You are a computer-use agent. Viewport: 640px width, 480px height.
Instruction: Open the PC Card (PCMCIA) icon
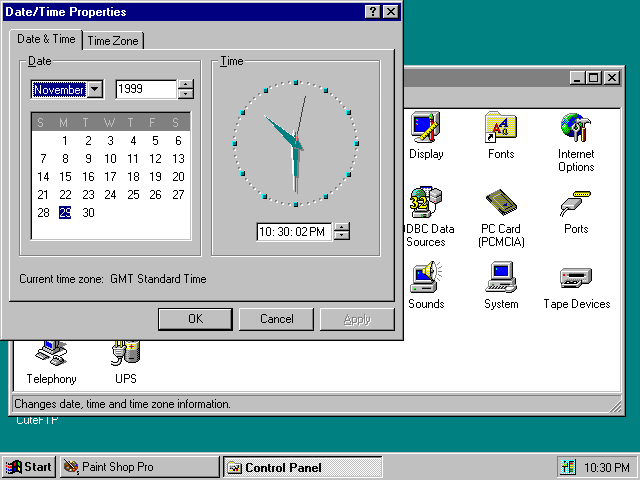pos(501,204)
